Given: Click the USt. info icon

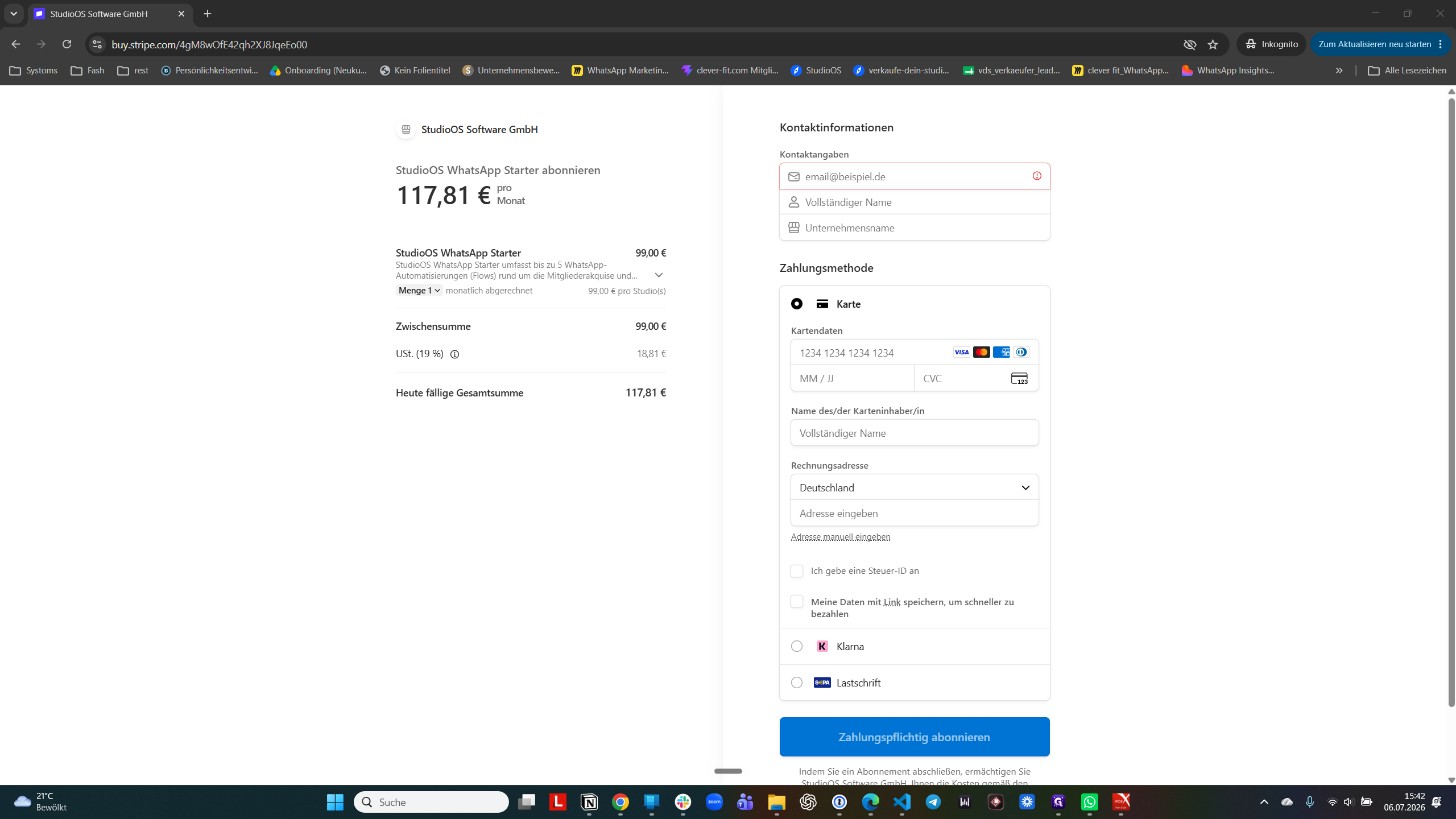Looking at the screenshot, I should 454,354.
